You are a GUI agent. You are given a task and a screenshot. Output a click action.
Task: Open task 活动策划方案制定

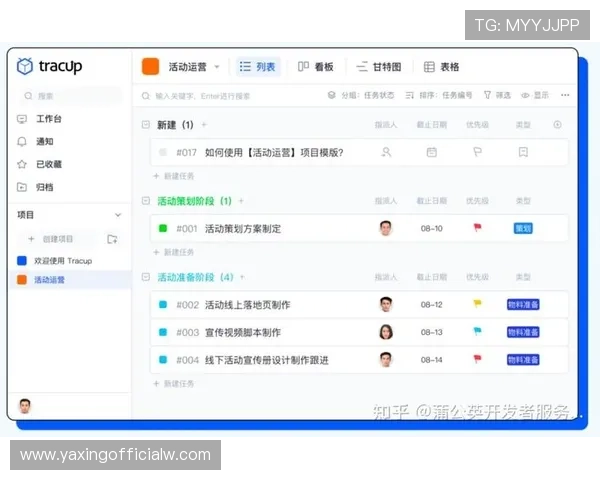click(243, 229)
